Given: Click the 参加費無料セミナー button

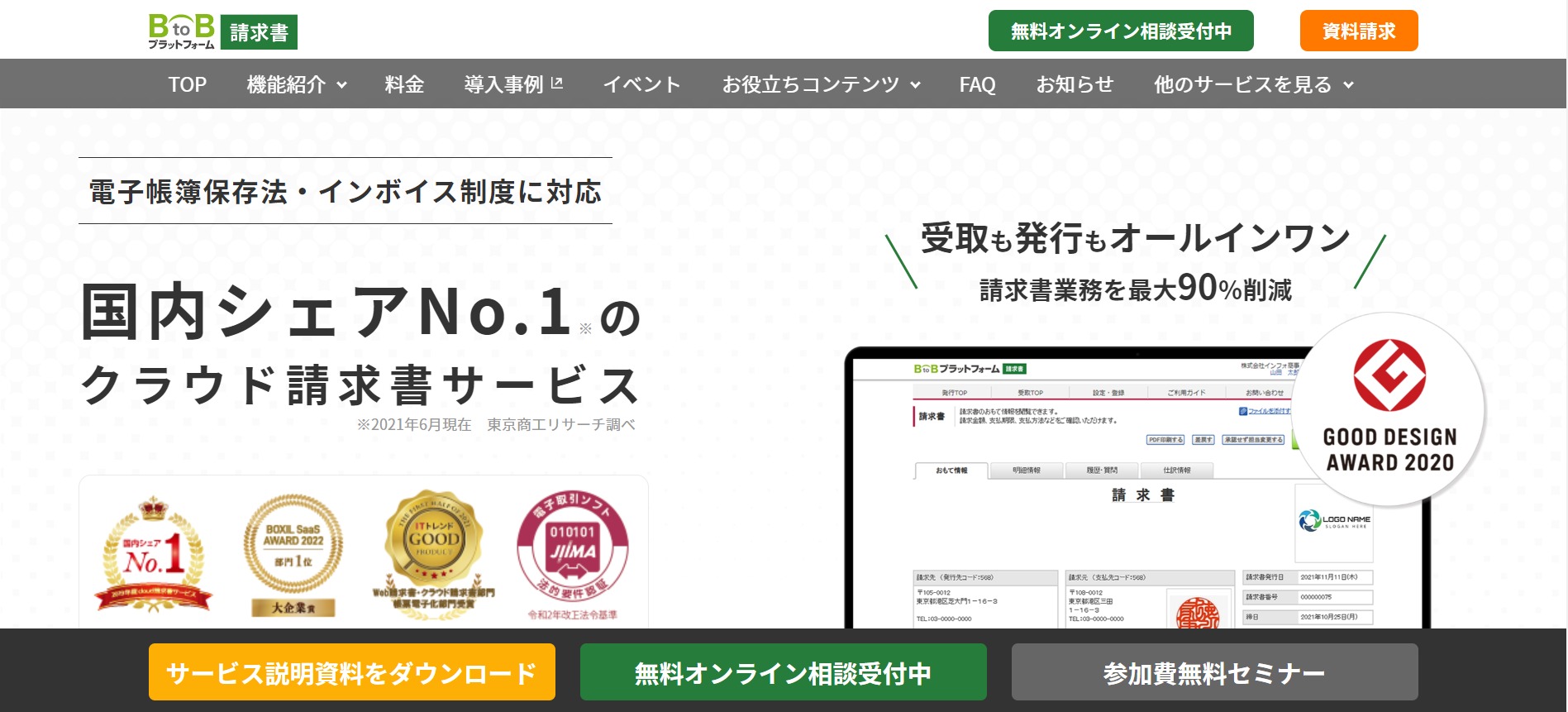Looking at the screenshot, I should (1215, 672).
